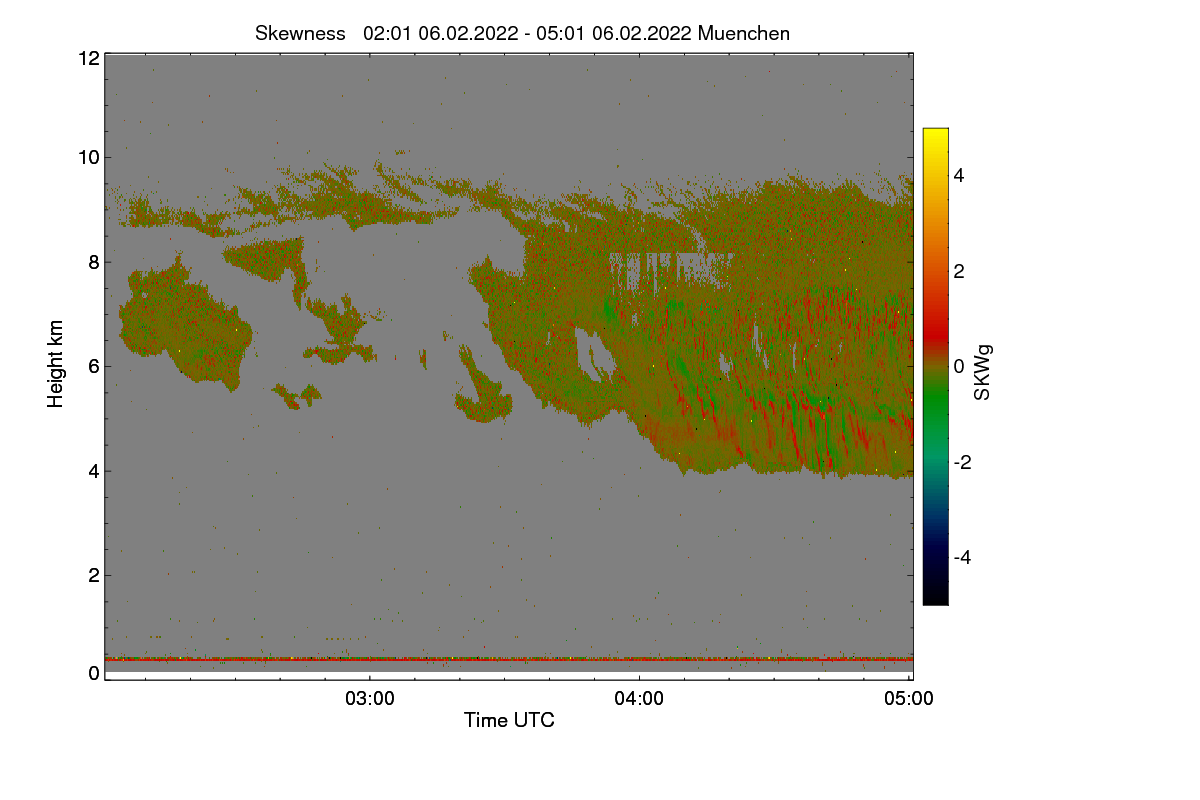Click the height tick label "10"
Viewport: 1200px width, 800px height.
click(88, 157)
